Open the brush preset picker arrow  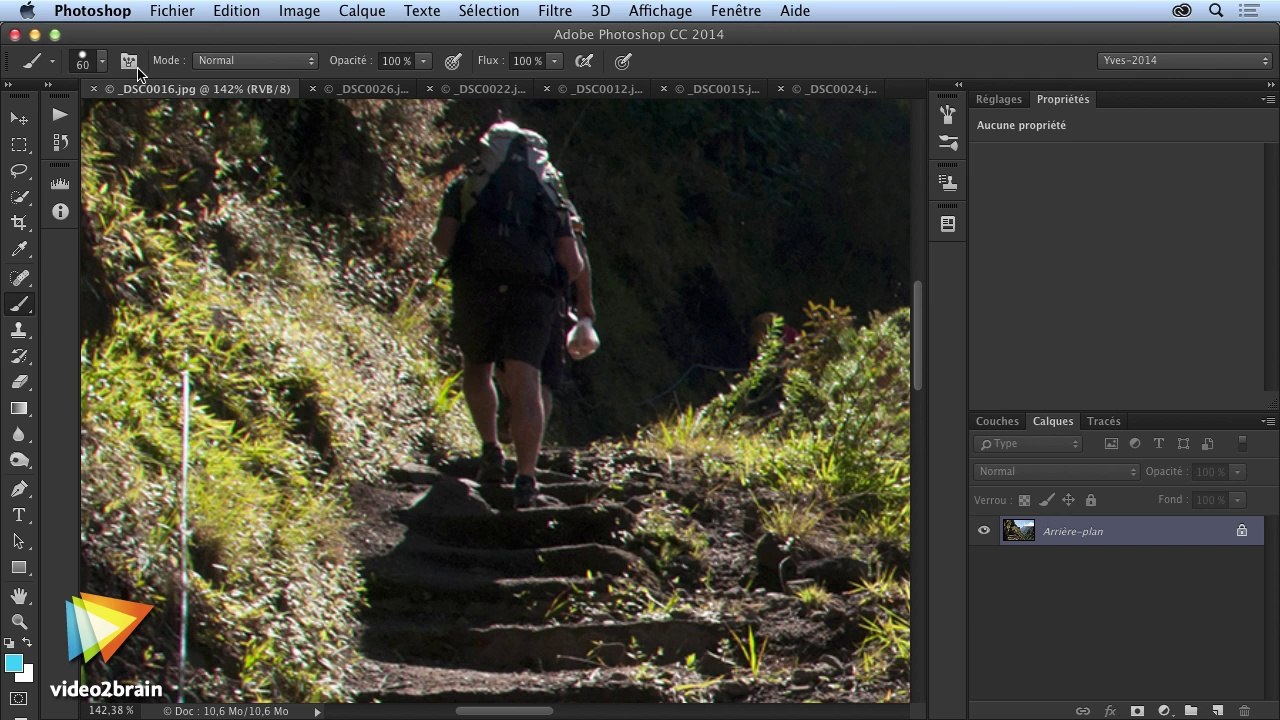[101, 61]
